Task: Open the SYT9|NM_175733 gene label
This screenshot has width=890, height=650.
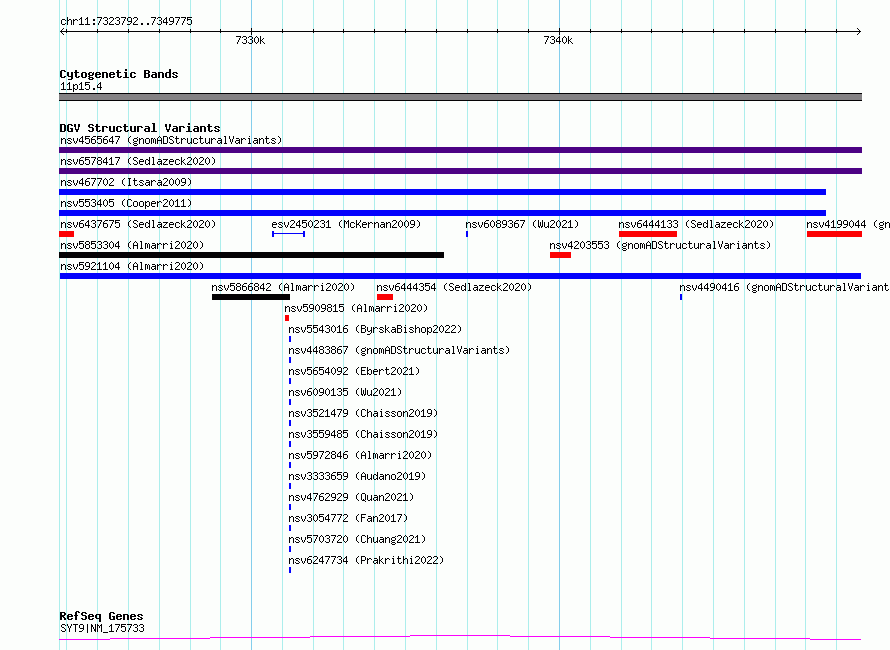Action: pos(102,628)
